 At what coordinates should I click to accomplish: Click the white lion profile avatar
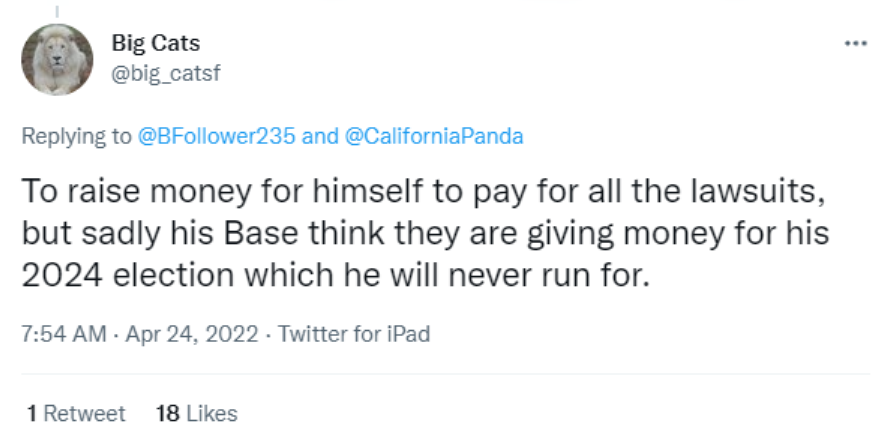coord(57,59)
